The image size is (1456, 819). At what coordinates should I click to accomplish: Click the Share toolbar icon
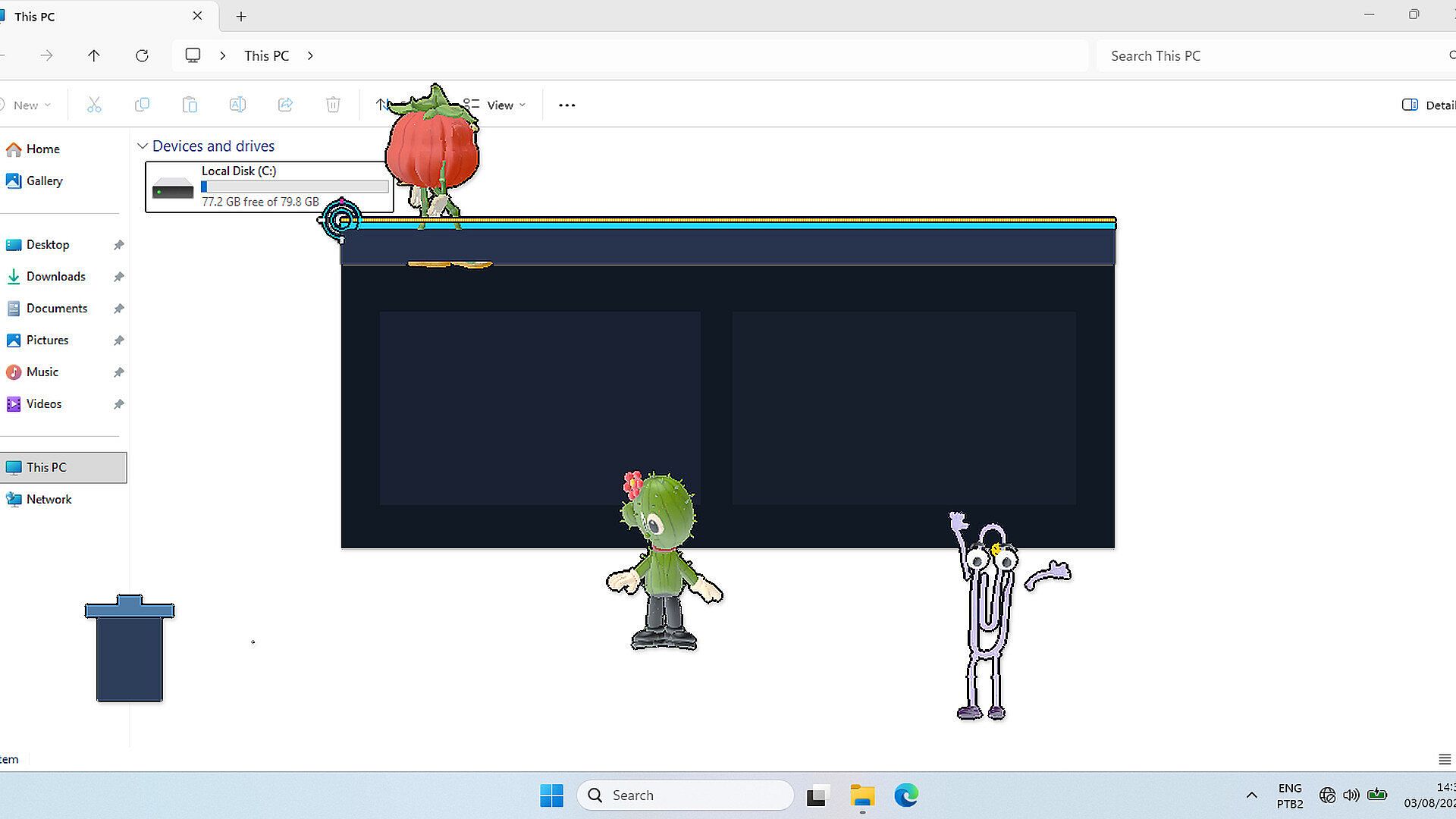(285, 105)
